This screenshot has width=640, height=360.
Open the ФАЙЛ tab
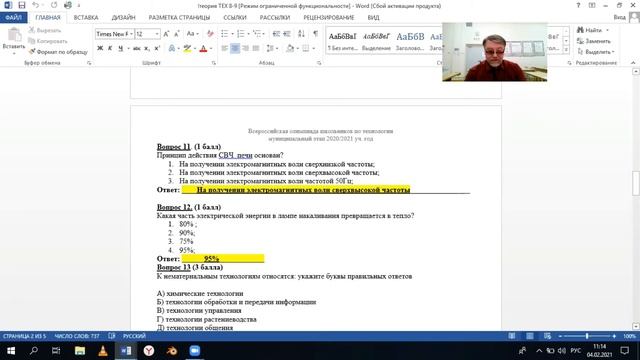(x=13, y=18)
